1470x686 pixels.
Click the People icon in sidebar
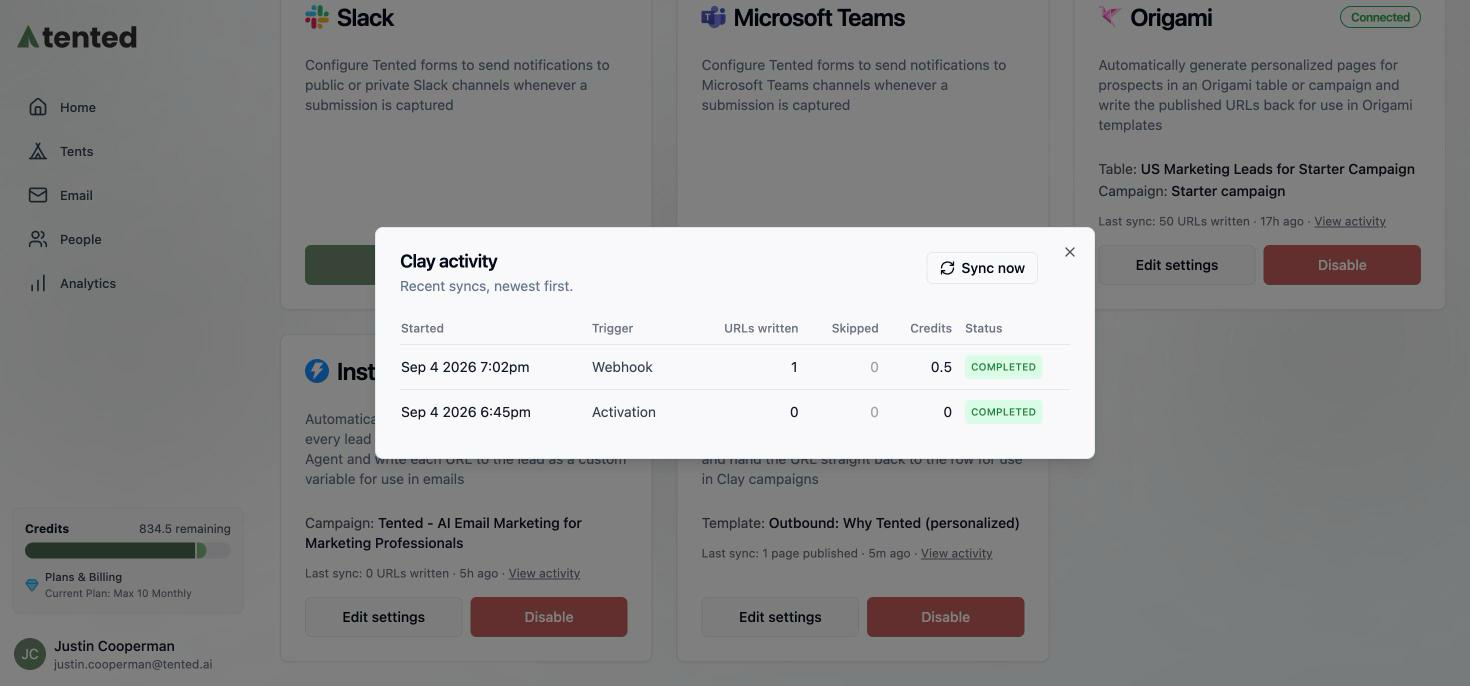[38, 239]
